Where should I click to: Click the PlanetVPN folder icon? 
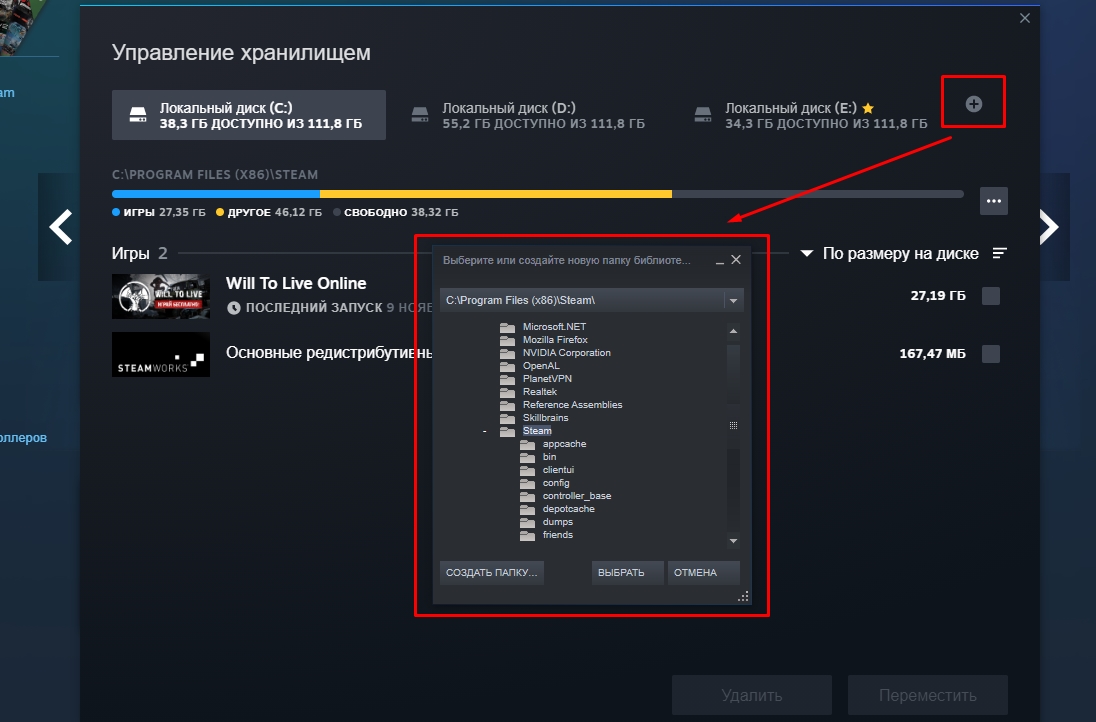tap(507, 380)
